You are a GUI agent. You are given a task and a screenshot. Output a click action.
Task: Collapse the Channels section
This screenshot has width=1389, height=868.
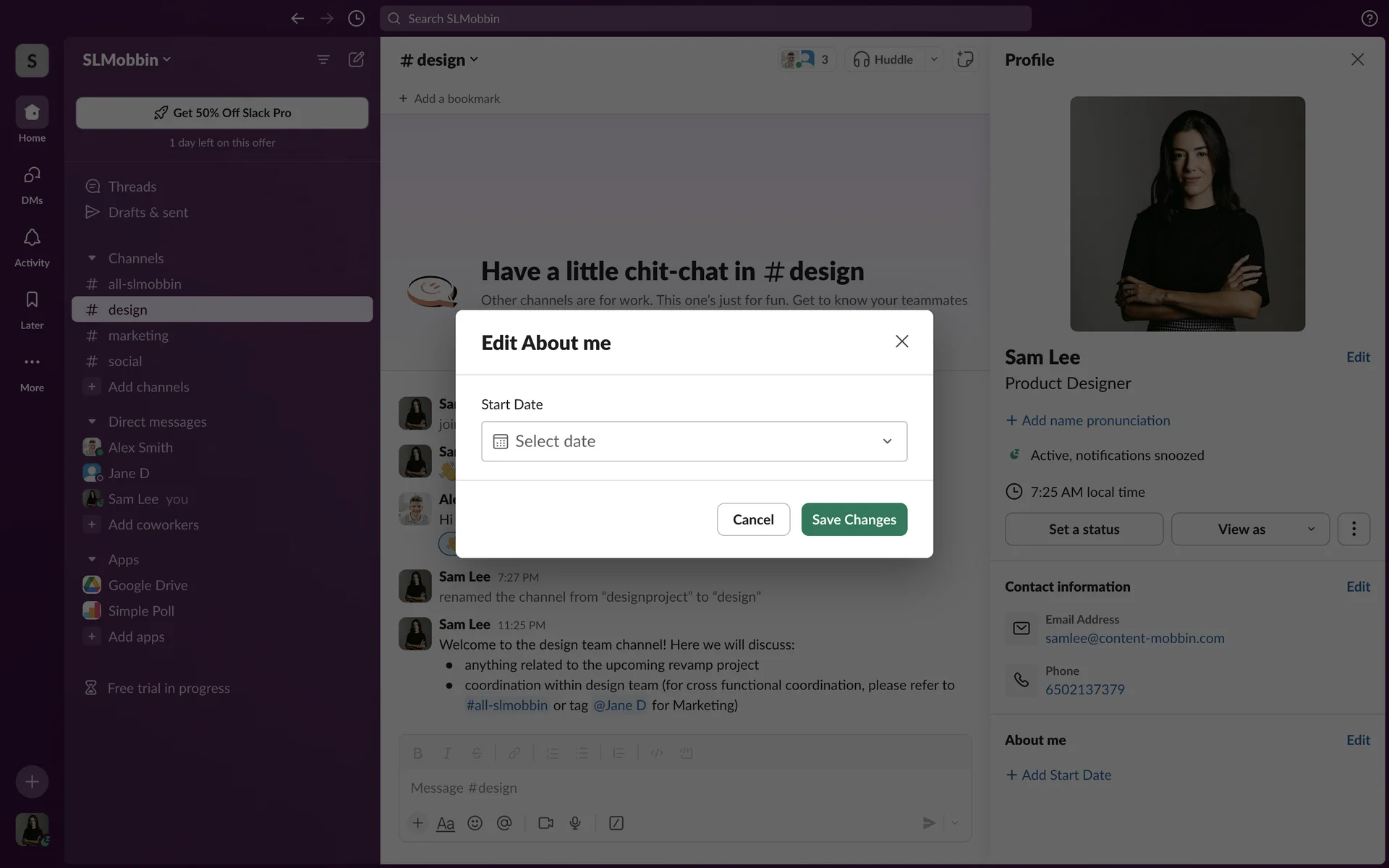[92, 258]
